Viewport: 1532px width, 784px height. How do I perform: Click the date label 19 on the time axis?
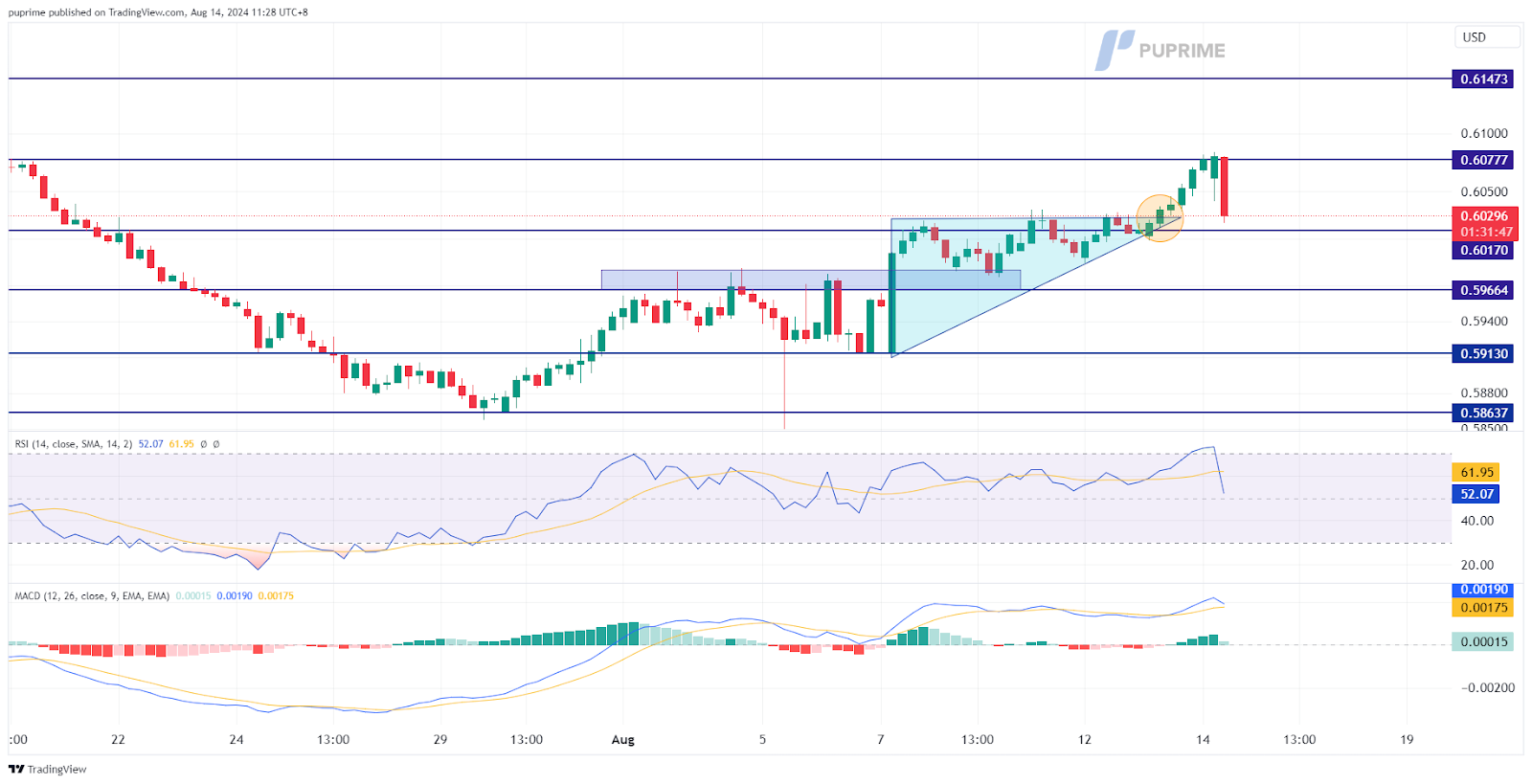(1407, 740)
